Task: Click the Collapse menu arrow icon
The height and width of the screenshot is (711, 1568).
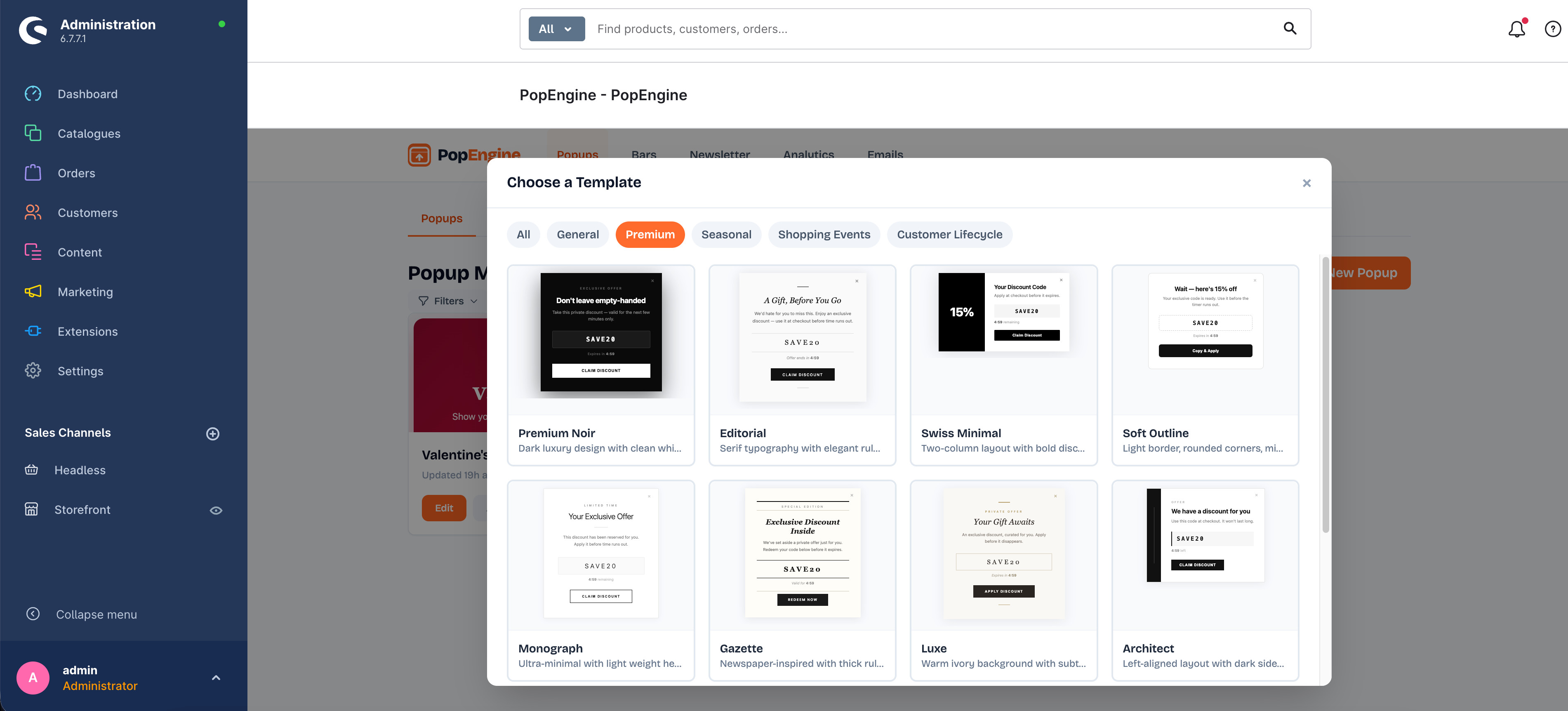Action: coord(33,614)
